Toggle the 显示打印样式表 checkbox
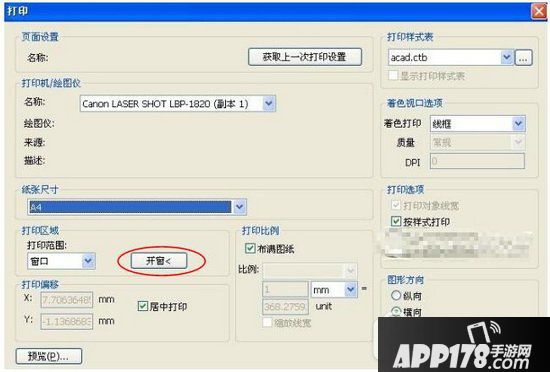The width and height of the screenshot is (550, 372). [x=394, y=76]
